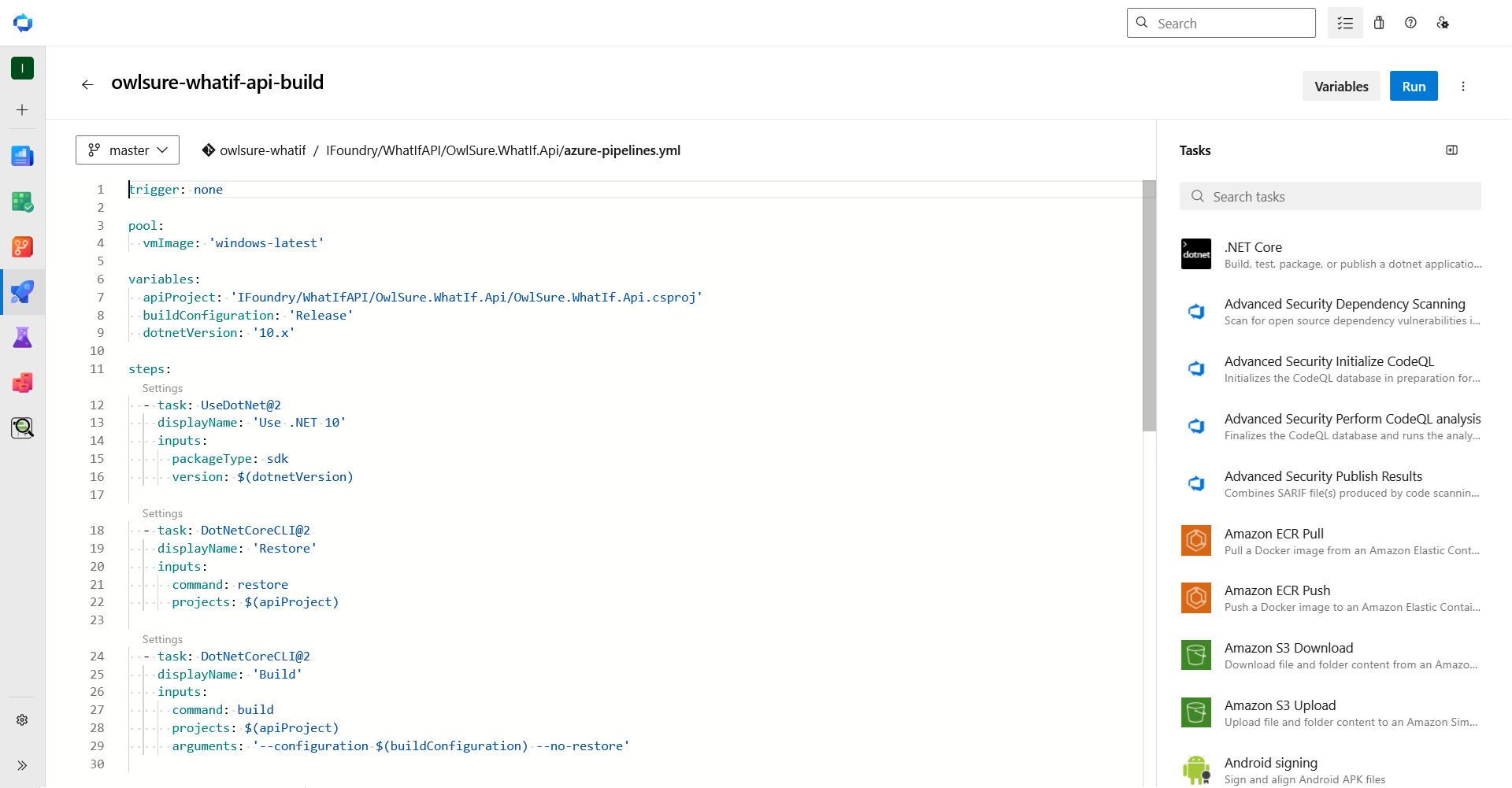The height and width of the screenshot is (788, 1512).
Task: Click the apiProject variable line
Action: pyautogui.click(x=422, y=298)
